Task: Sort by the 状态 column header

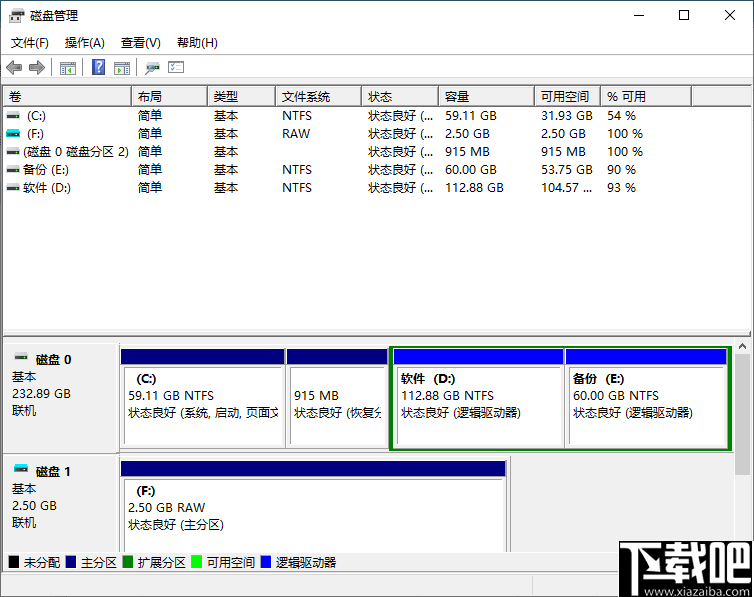Action: click(x=400, y=97)
